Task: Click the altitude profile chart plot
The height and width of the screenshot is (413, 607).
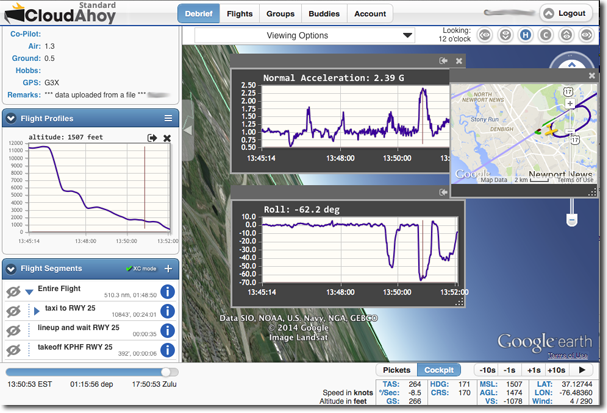Action: coord(99,188)
